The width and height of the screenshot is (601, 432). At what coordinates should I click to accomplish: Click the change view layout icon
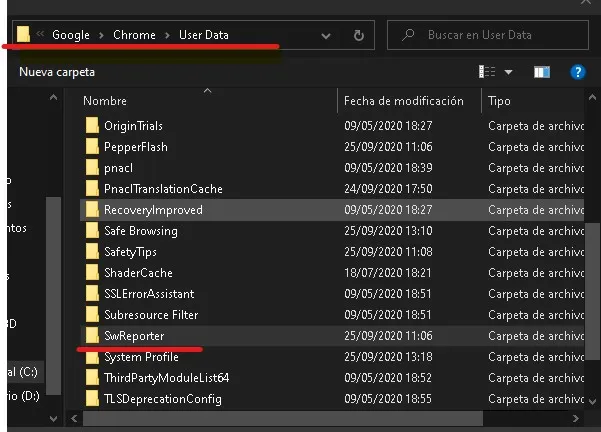point(487,72)
